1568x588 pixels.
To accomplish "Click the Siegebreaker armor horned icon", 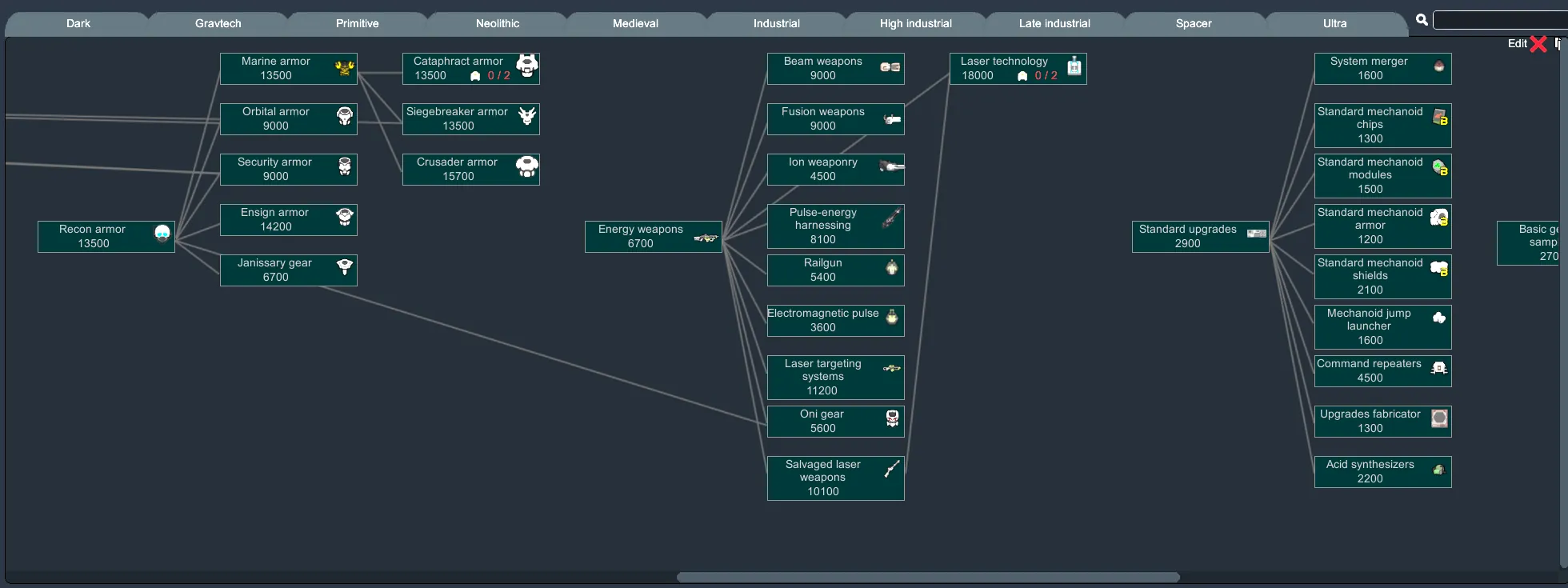I will (527, 116).
